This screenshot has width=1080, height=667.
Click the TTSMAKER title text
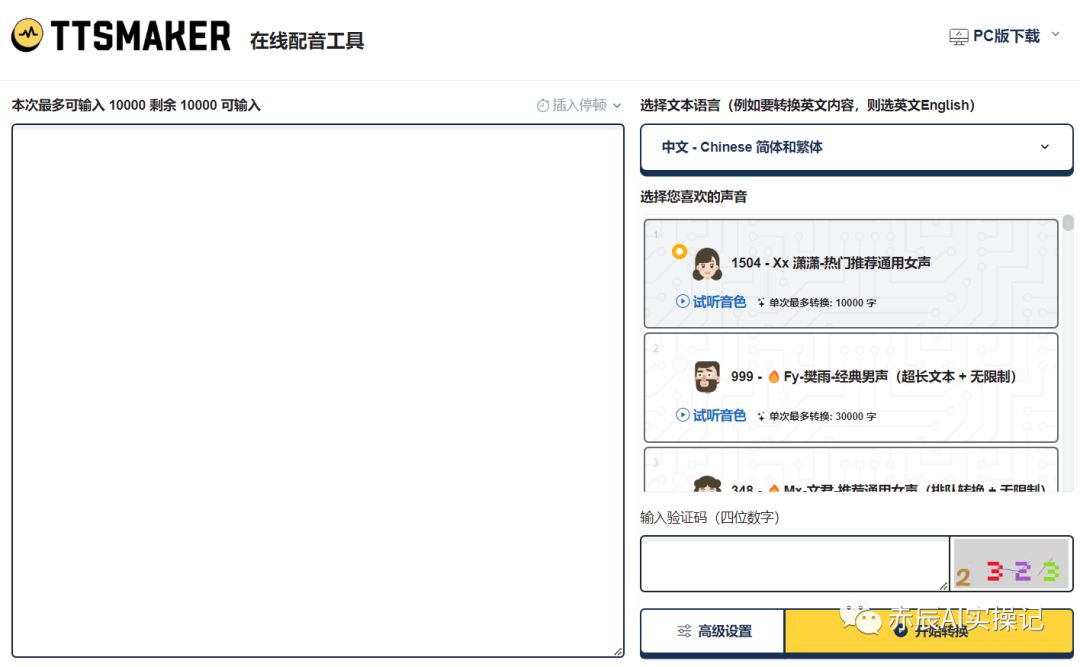pos(141,36)
